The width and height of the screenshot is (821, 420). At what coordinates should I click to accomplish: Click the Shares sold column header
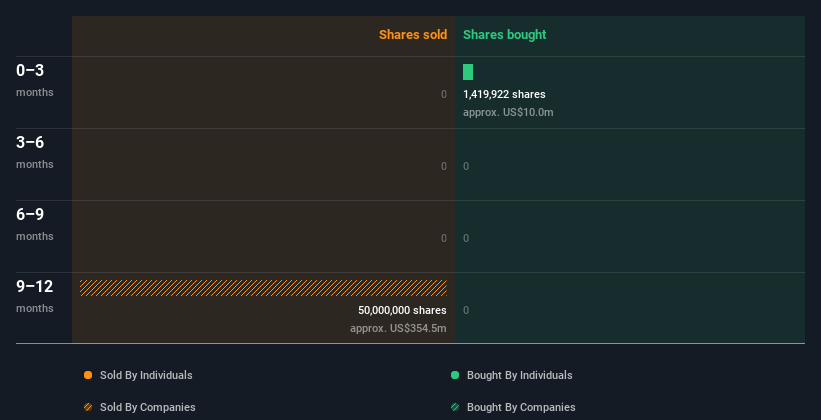[413, 35]
